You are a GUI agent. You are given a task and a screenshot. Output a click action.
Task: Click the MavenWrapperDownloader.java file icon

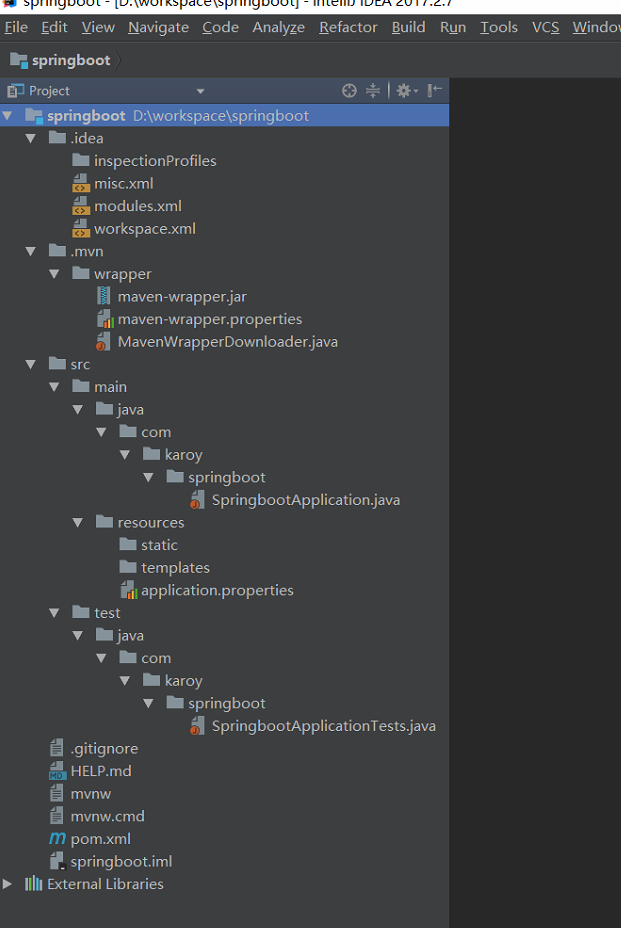click(103, 341)
